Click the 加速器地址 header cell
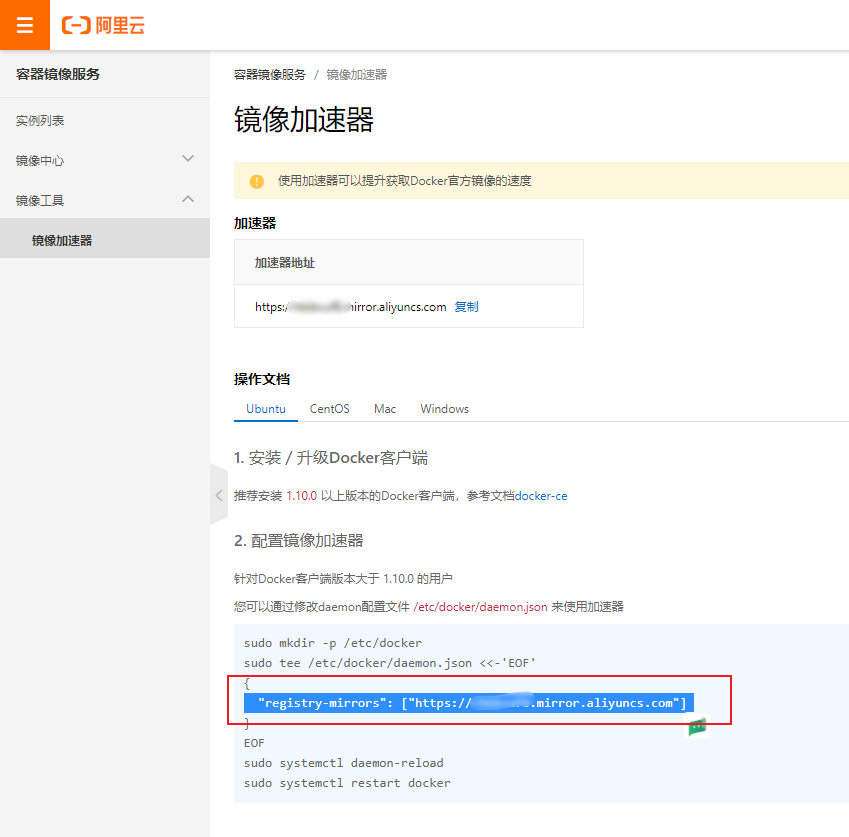 point(409,263)
